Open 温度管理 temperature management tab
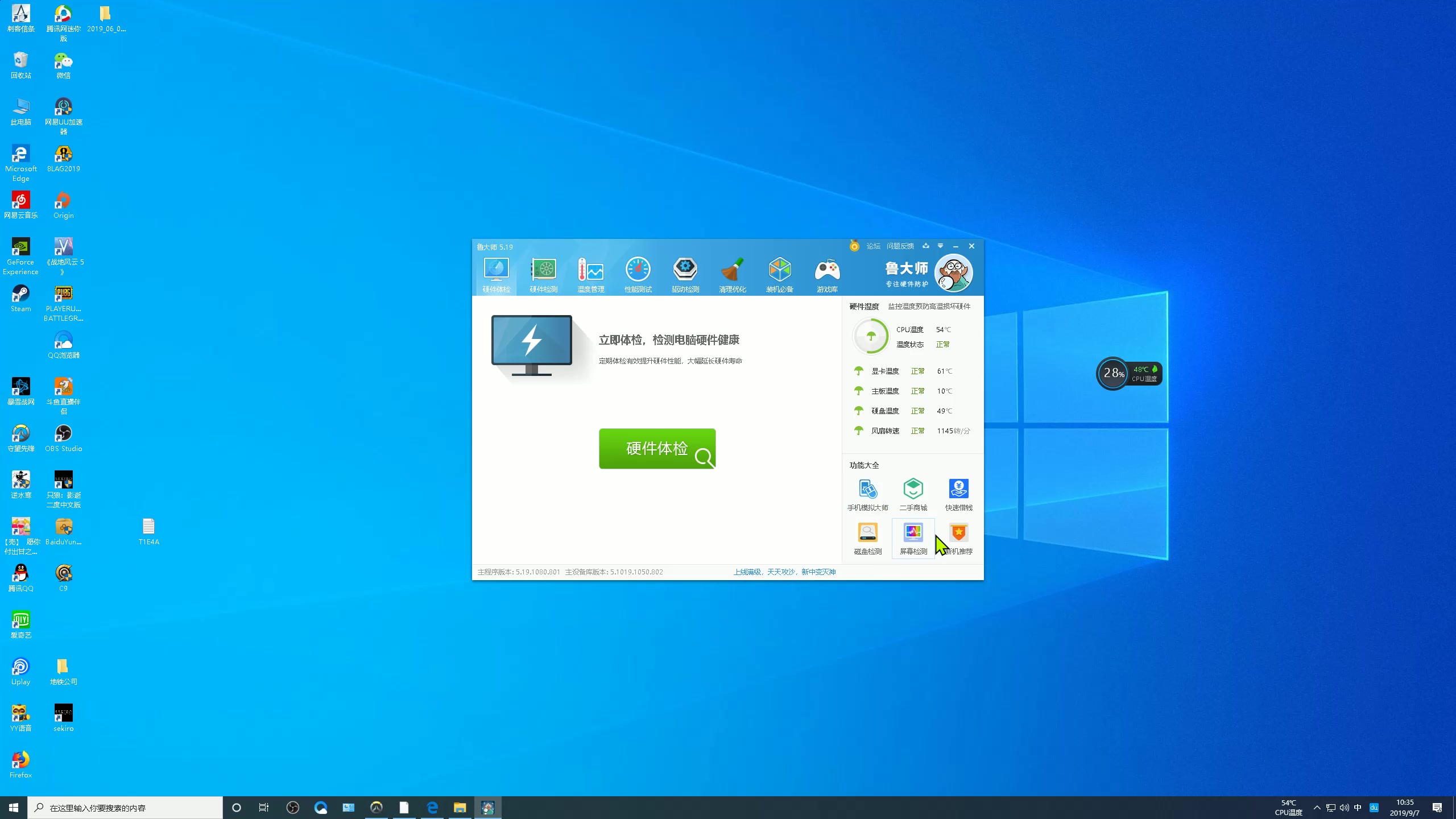Screen dimensions: 1456x819 pyautogui.click(x=591, y=275)
